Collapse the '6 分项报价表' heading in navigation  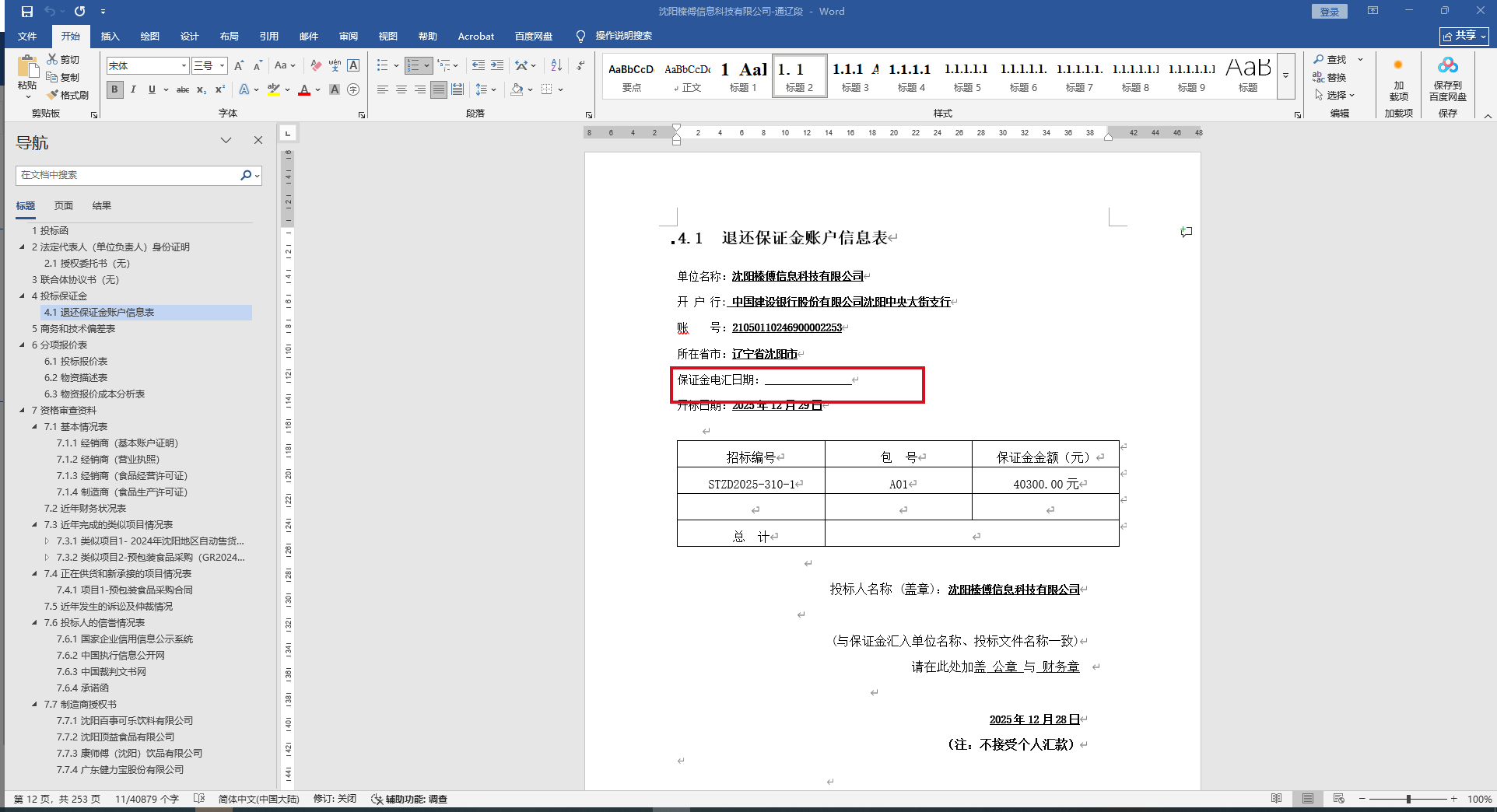coord(23,345)
